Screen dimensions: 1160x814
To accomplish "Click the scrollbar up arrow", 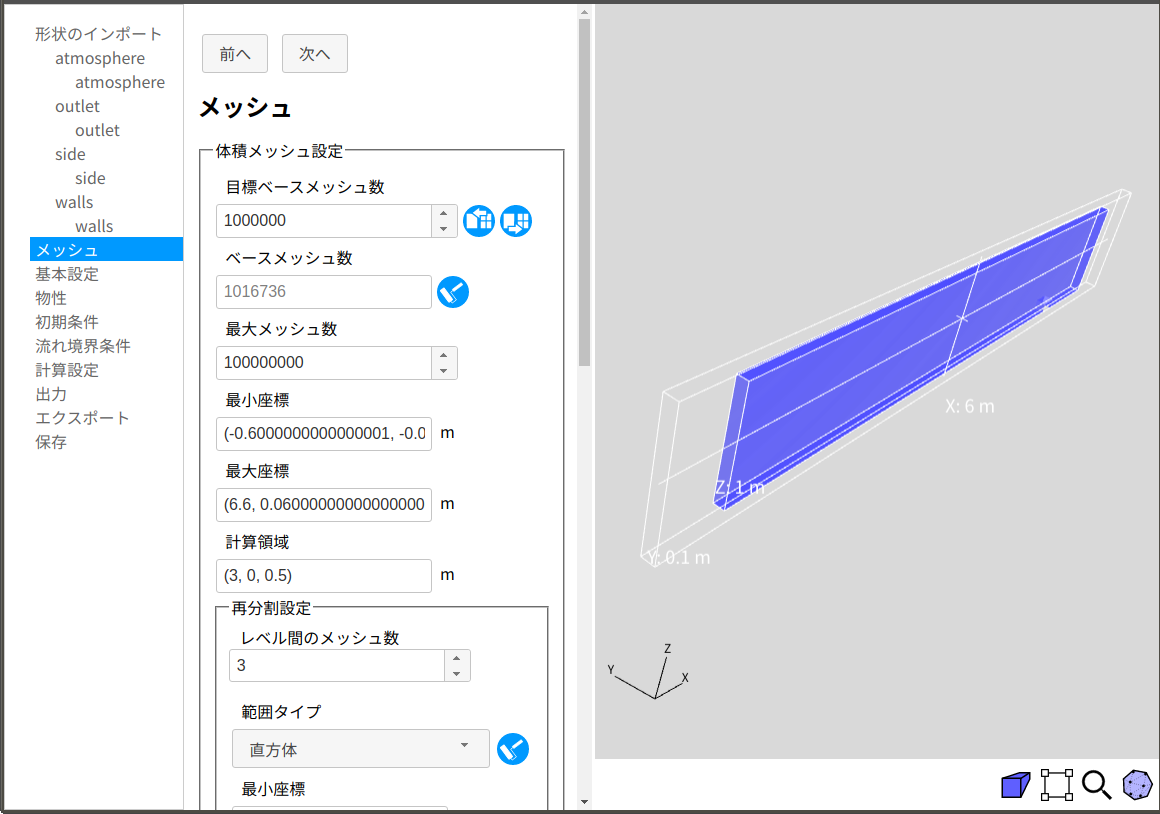I will [x=584, y=12].
